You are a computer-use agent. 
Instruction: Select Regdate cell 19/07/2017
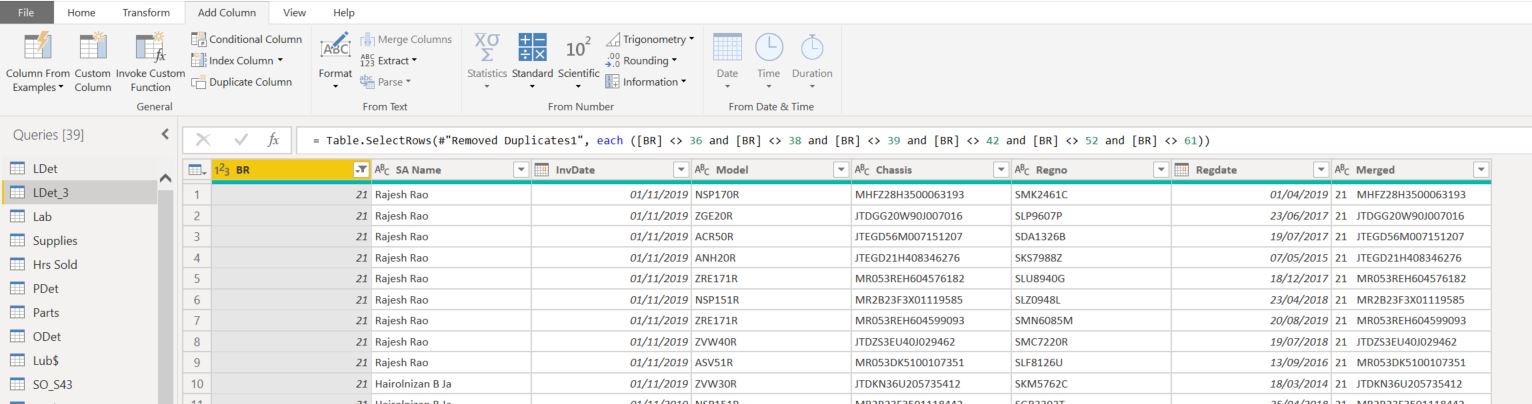tap(1250, 236)
